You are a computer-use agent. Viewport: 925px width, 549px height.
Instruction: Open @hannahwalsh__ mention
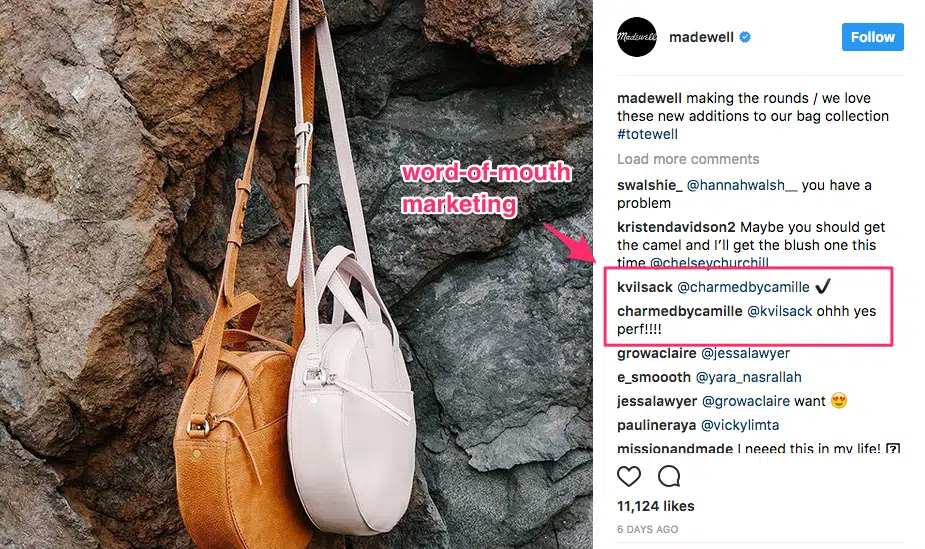tap(742, 185)
